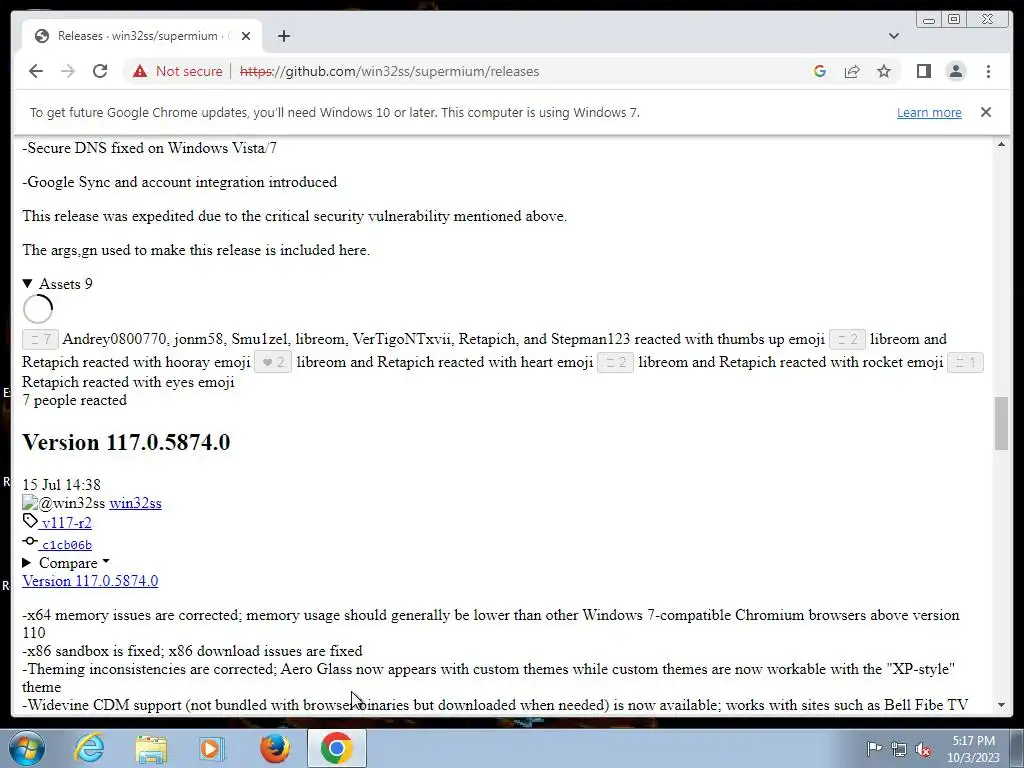
Task: Click the hooray reaction count 2
Action: [x=848, y=340]
